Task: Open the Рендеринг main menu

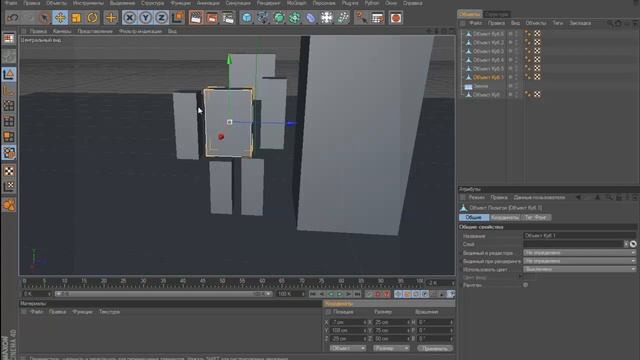Action: pos(268,3)
